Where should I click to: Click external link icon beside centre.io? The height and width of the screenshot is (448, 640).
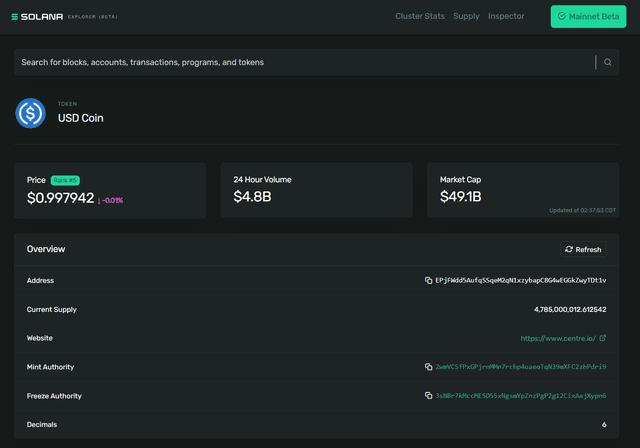tap(603, 338)
